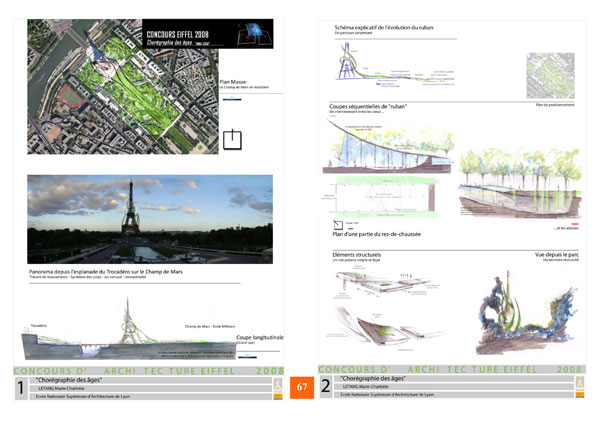Click 'Chorégraphie des âges' title on board 2
600x424 pixels.
click(x=373, y=378)
